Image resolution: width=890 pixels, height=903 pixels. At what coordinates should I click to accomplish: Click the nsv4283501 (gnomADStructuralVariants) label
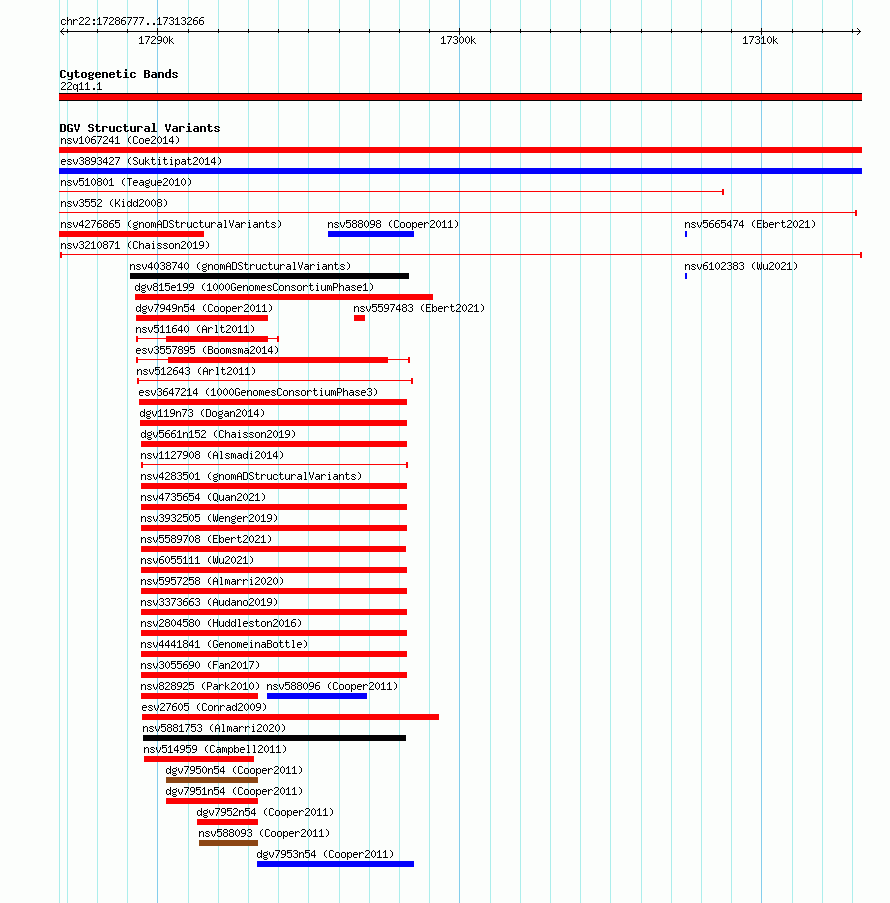251,476
